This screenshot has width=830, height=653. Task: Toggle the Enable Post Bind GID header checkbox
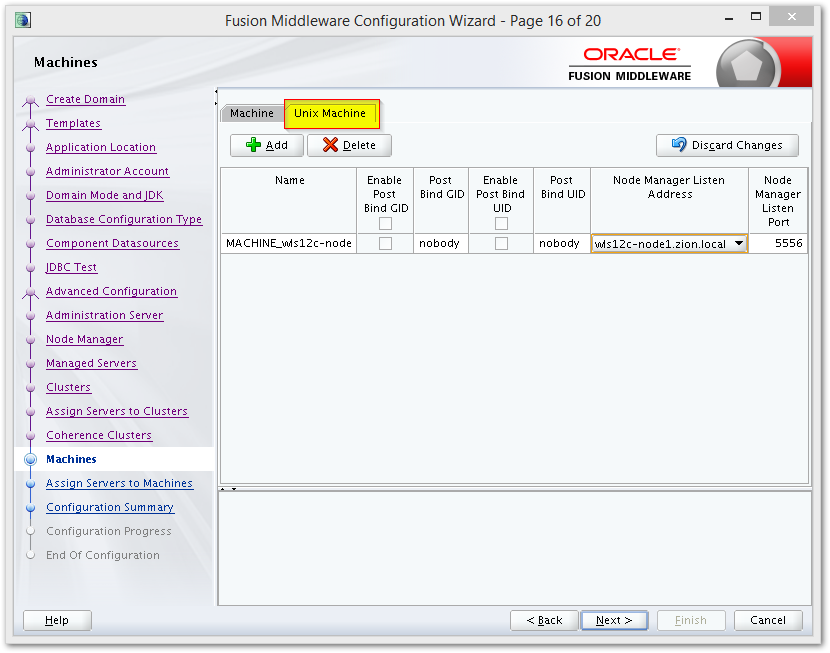(385, 224)
